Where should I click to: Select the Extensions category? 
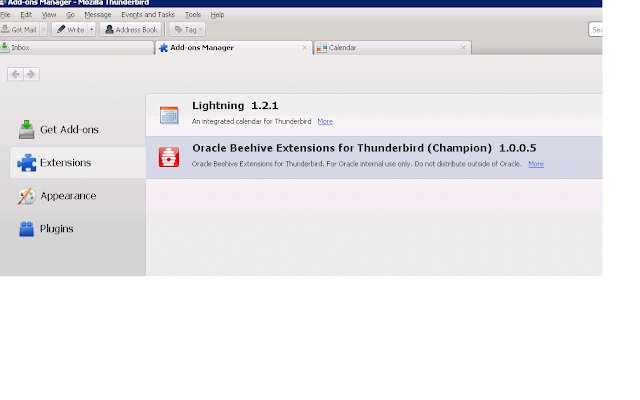78,162
